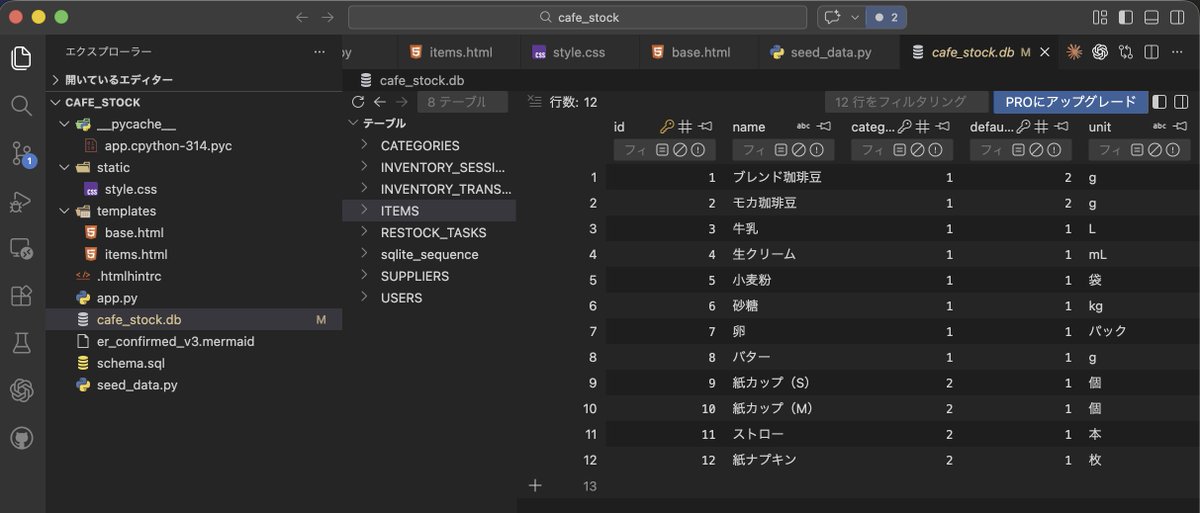Click the row filtering input field

coord(907,102)
